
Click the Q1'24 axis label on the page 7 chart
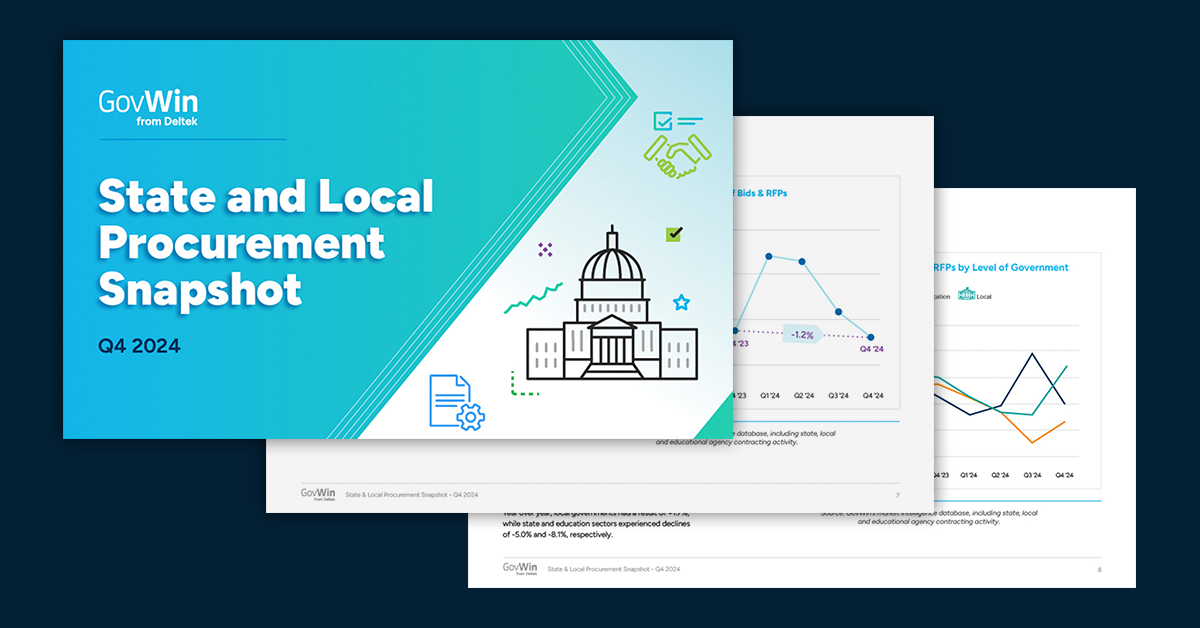[769, 396]
